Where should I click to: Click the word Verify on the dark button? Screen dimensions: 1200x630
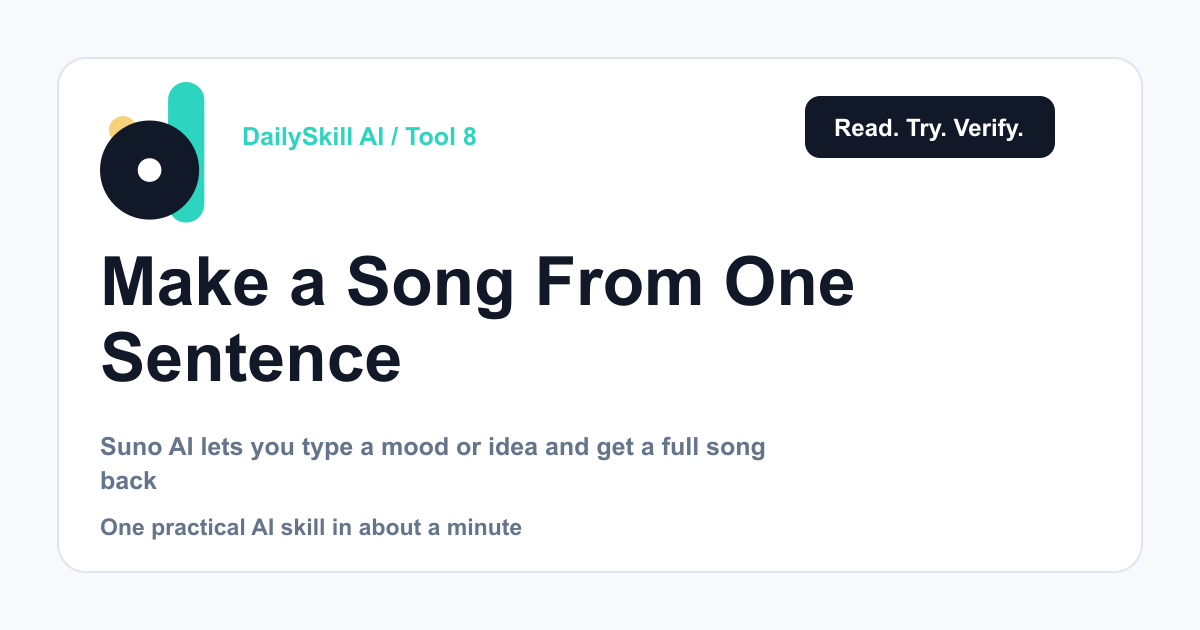coord(988,128)
